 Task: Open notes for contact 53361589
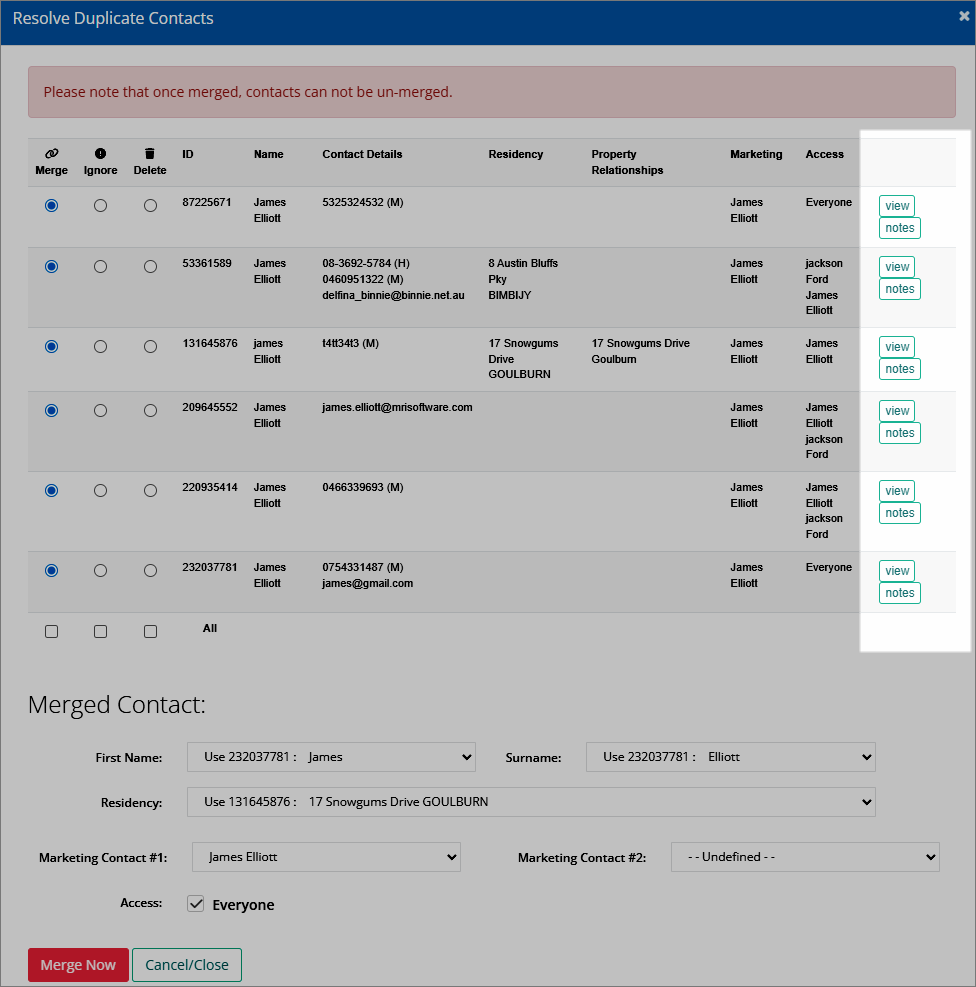coord(900,289)
